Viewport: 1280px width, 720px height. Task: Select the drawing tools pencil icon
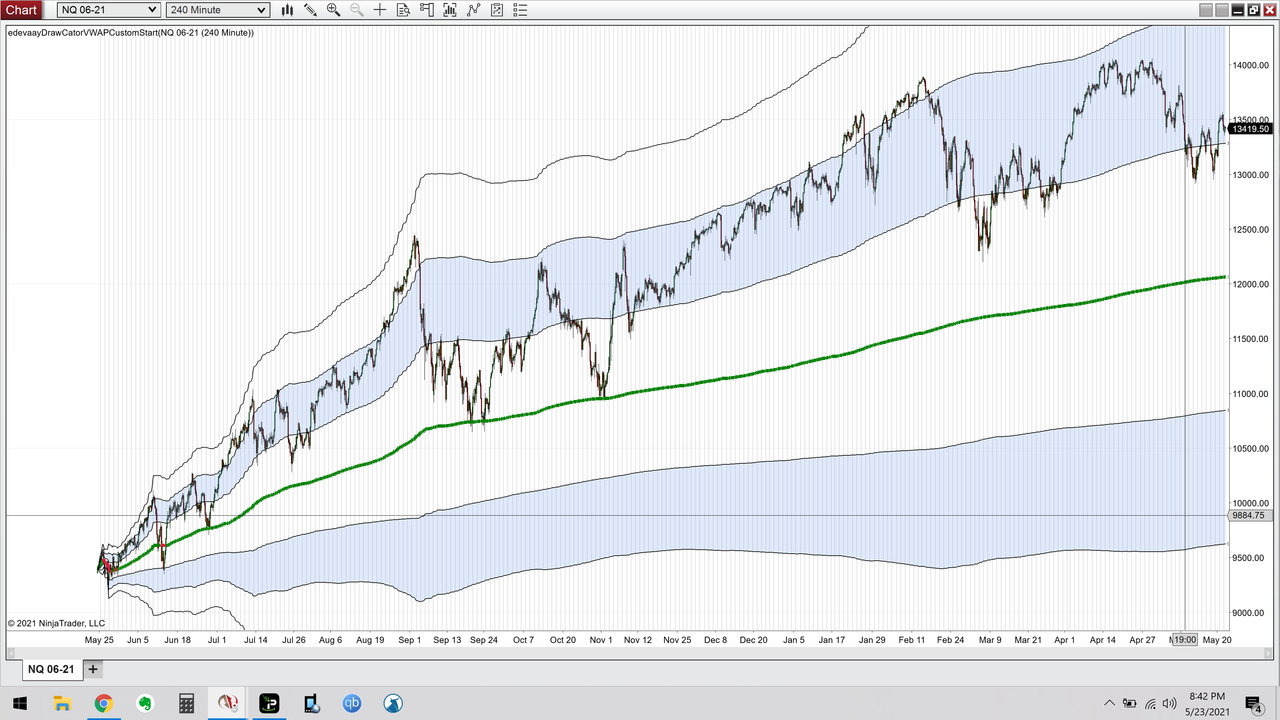coord(310,9)
